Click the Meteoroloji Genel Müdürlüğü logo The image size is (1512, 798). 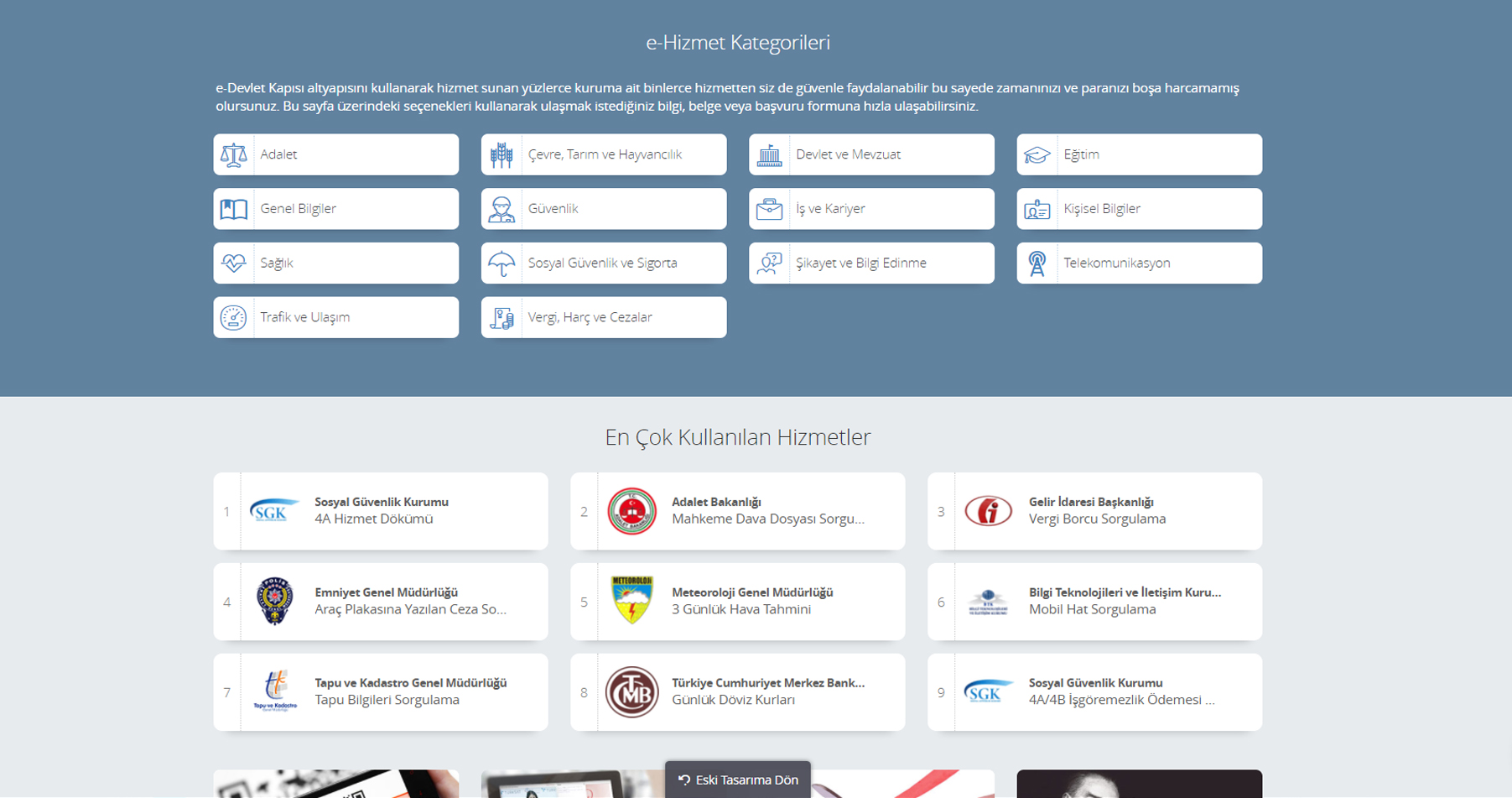point(631,602)
